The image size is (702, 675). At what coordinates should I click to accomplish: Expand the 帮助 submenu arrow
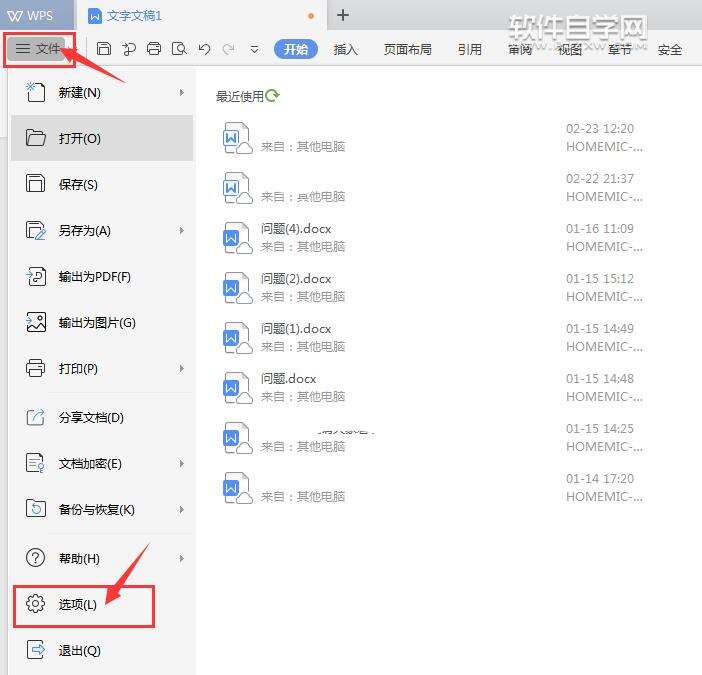coord(181,558)
